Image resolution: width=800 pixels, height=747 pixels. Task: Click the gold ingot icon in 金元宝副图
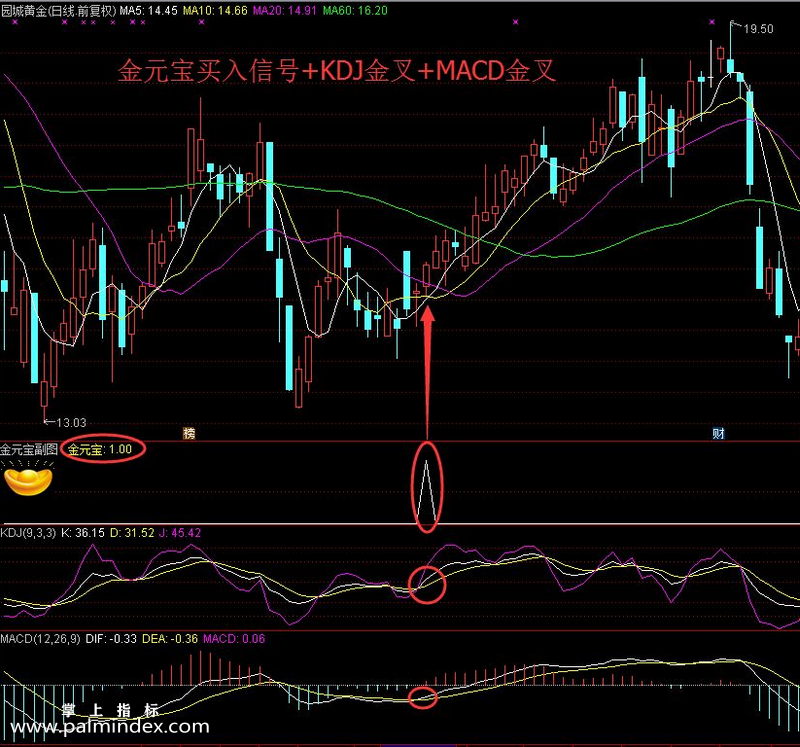click(x=28, y=478)
